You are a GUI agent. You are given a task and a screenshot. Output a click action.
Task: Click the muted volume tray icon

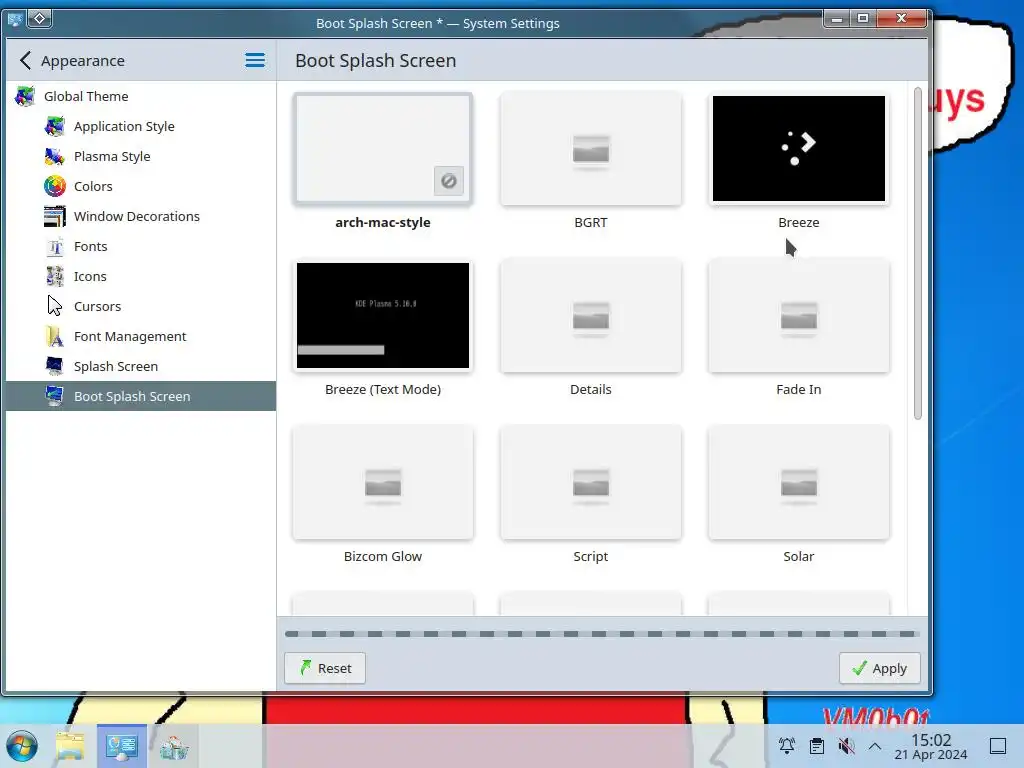pyautogui.click(x=846, y=746)
